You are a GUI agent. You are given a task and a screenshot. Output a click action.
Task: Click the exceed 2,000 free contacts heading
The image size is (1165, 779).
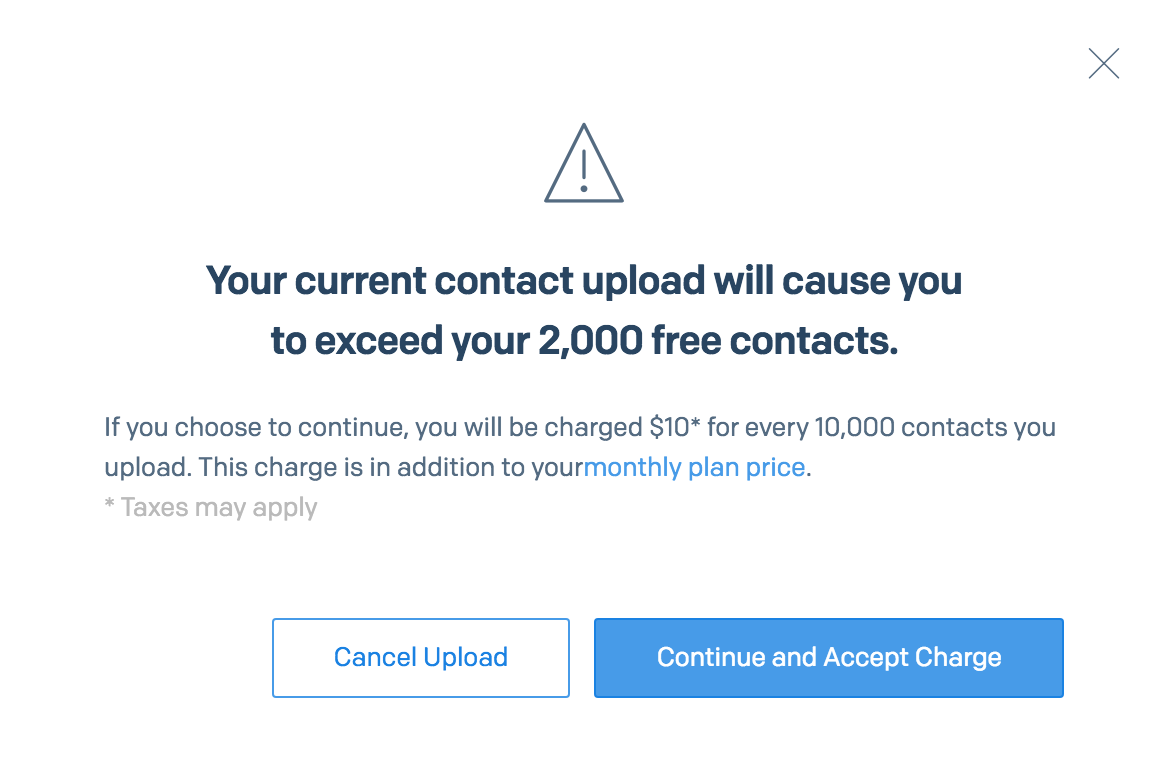pyautogui.click(x=584, y=311)
